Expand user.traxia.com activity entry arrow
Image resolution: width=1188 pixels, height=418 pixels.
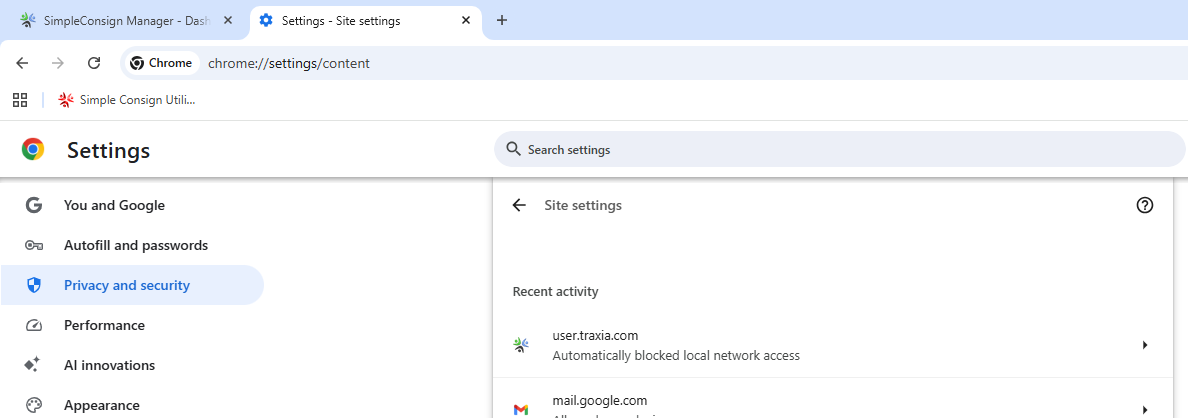1145,345
